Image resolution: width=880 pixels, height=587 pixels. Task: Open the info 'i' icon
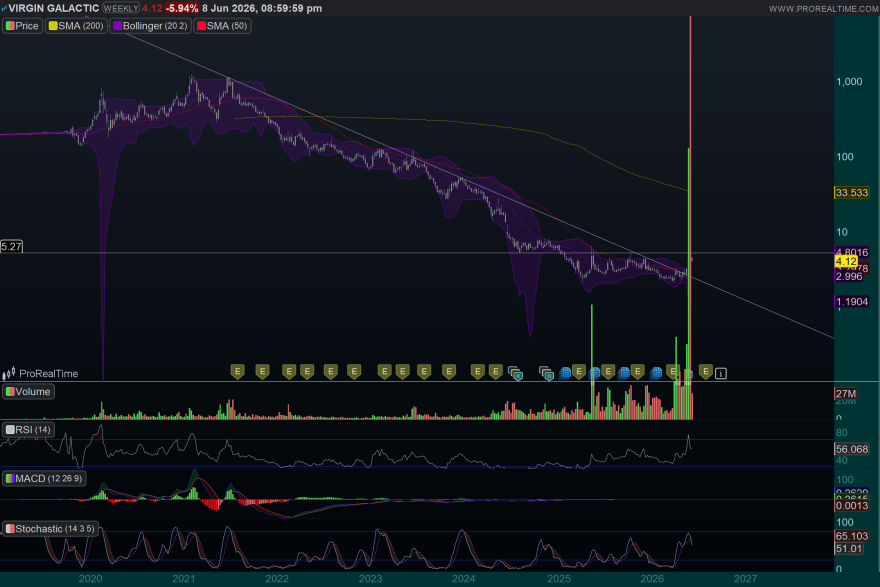[721, 373]
